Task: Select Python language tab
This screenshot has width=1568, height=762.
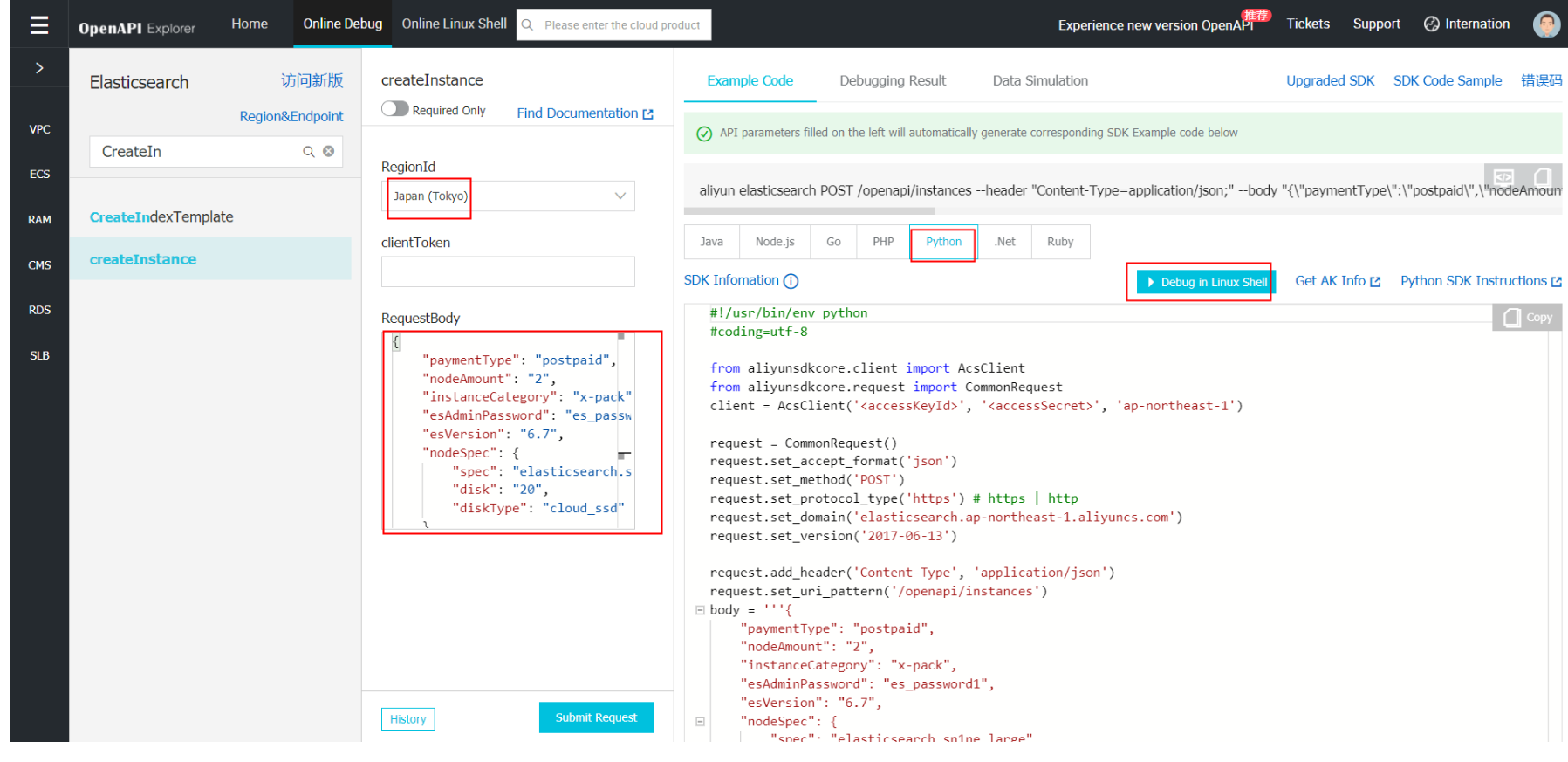Action: 944,242
